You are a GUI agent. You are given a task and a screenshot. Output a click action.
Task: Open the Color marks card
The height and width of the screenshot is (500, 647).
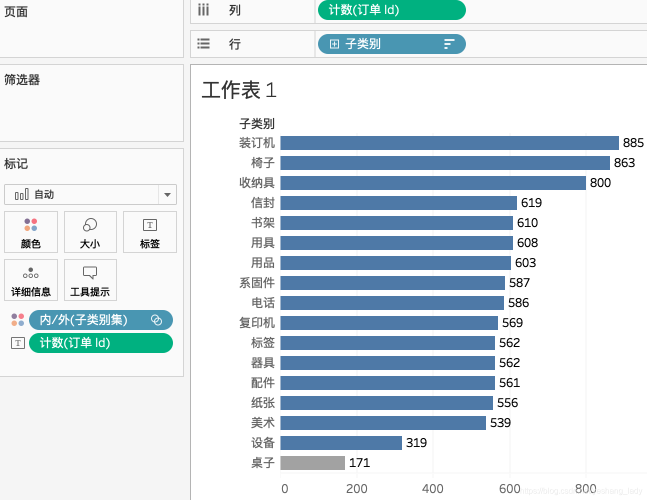31,232
